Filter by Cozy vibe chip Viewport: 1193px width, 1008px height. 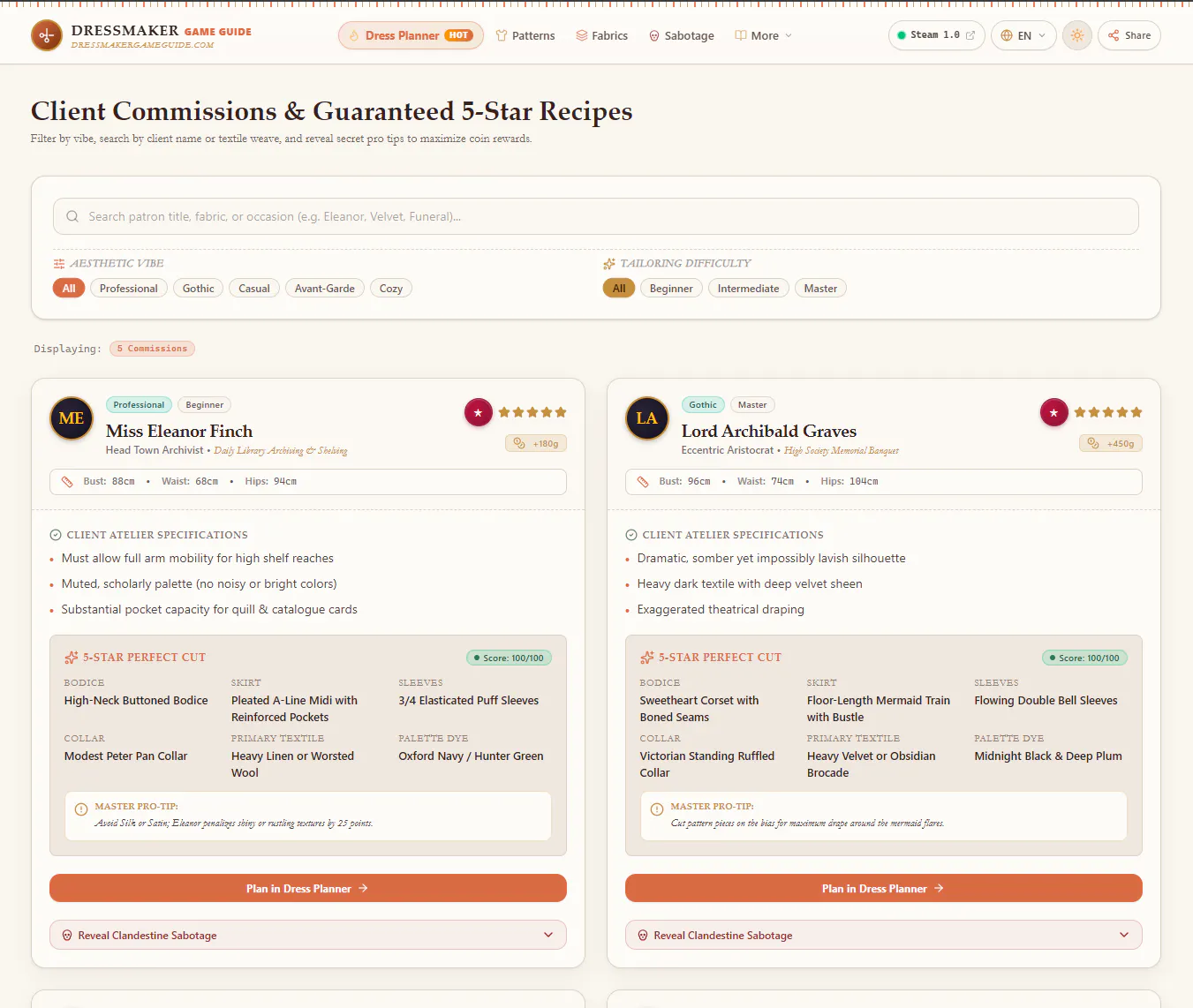[x=391, y=289]
